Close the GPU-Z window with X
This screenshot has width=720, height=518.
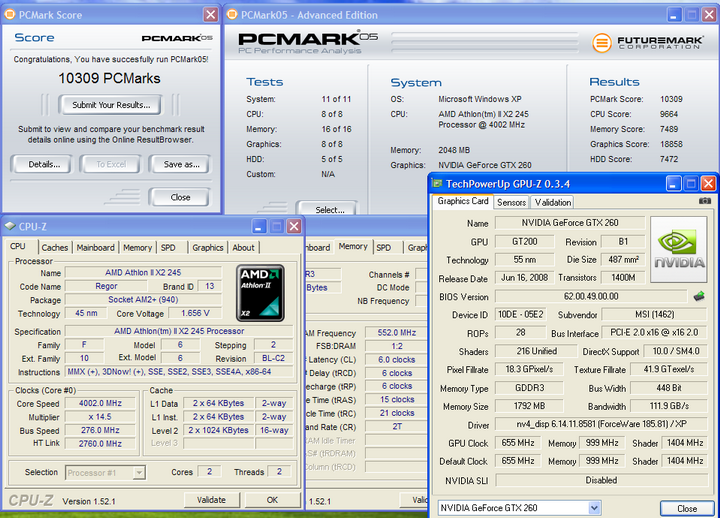coord(709,184)
